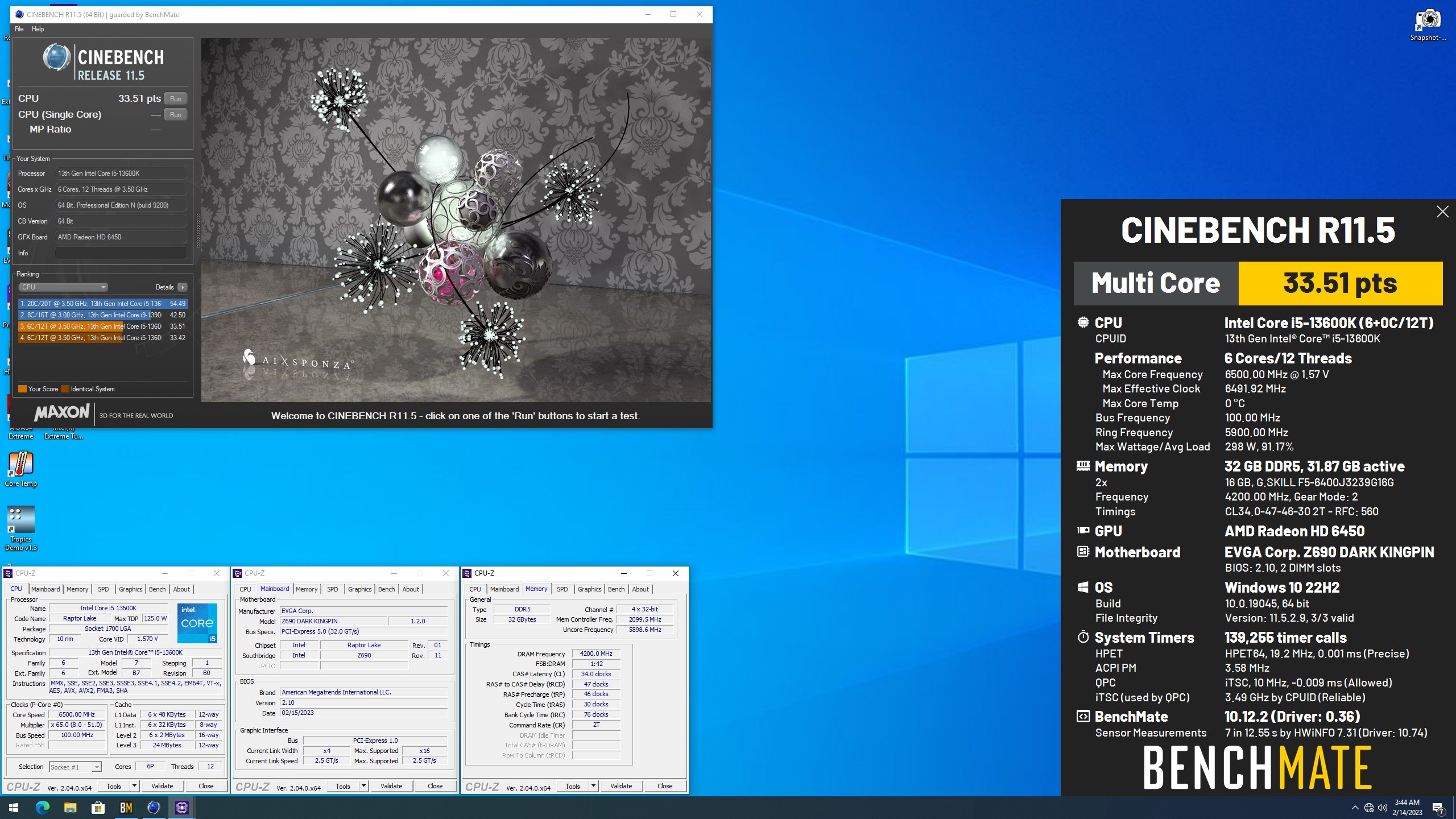Screen dimensions: 1456x819
Task: Click Intel Core i5 logo in CPU-Z
Action: [197, 623]
